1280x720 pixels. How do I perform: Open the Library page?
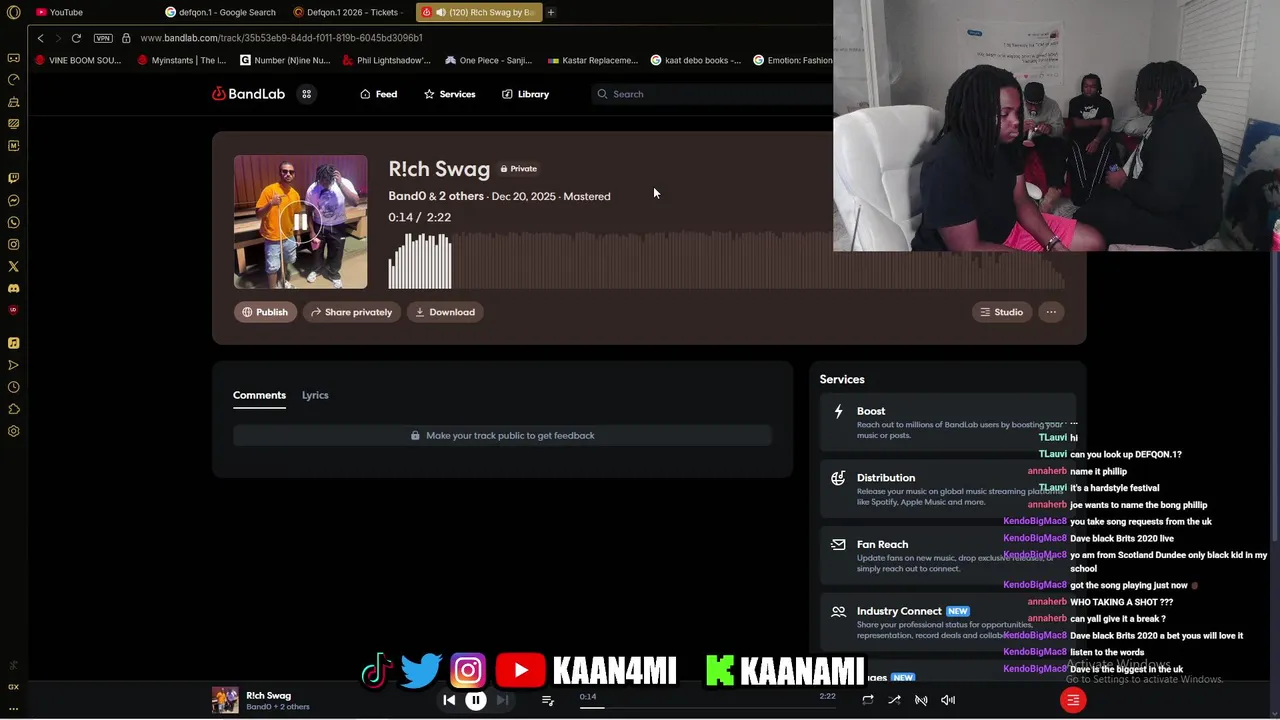(525, 94)
